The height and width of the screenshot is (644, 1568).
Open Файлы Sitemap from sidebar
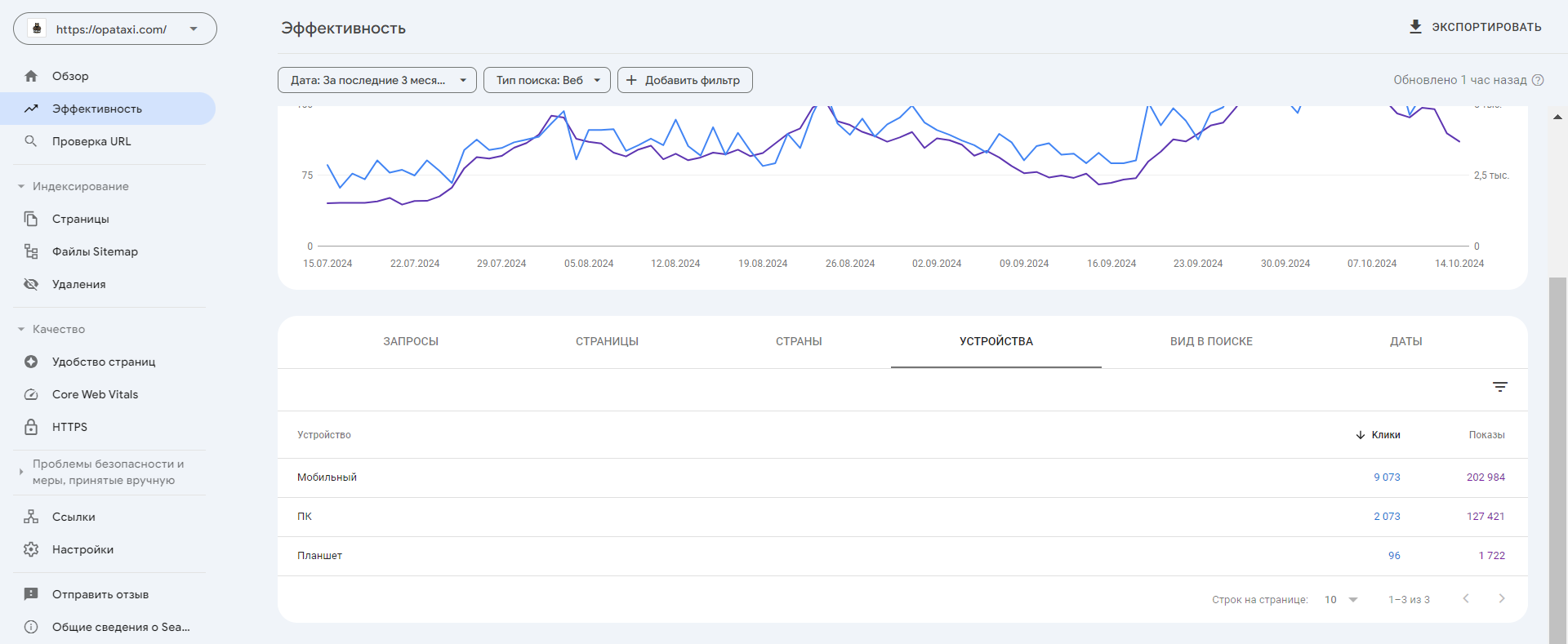pos(95,251)
